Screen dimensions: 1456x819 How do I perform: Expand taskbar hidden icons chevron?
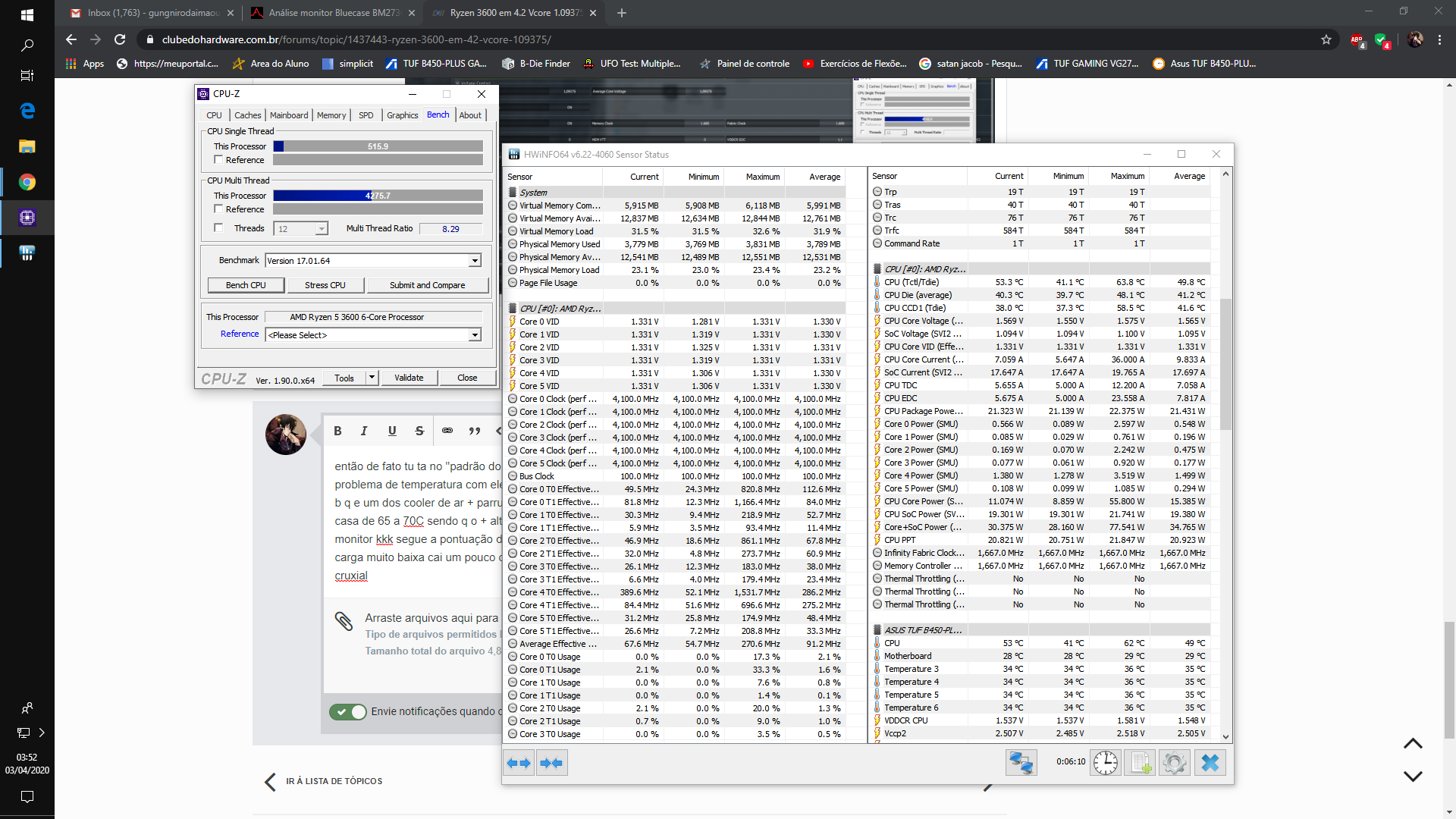coord(42,733)
